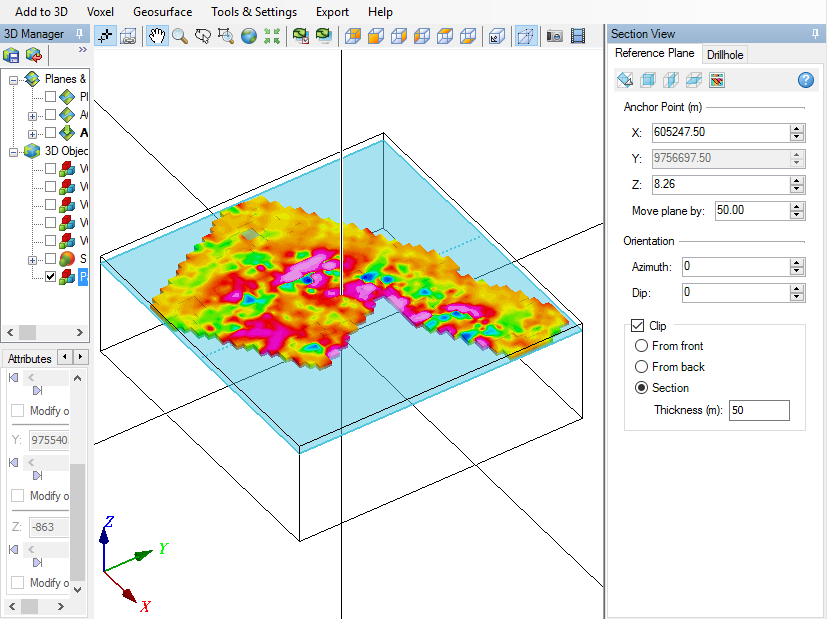Select the pan hand tool

tap(157, 36)
